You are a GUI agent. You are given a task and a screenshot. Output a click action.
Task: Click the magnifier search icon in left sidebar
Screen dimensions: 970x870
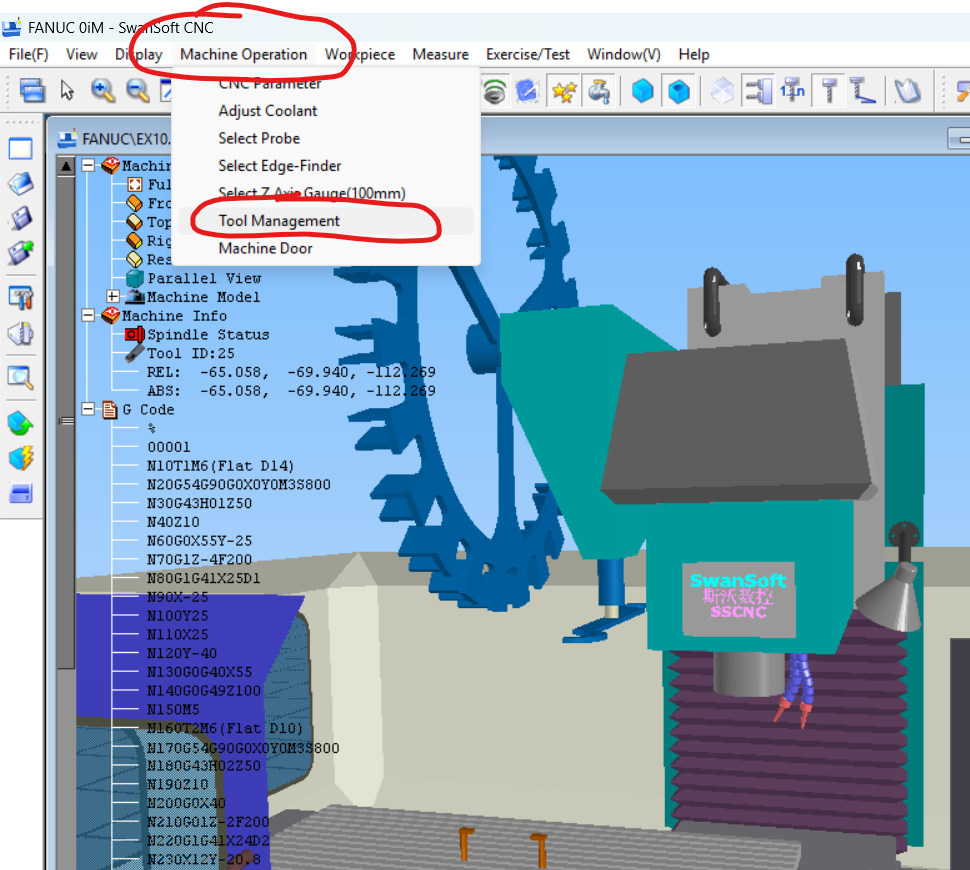coord(21,377)
